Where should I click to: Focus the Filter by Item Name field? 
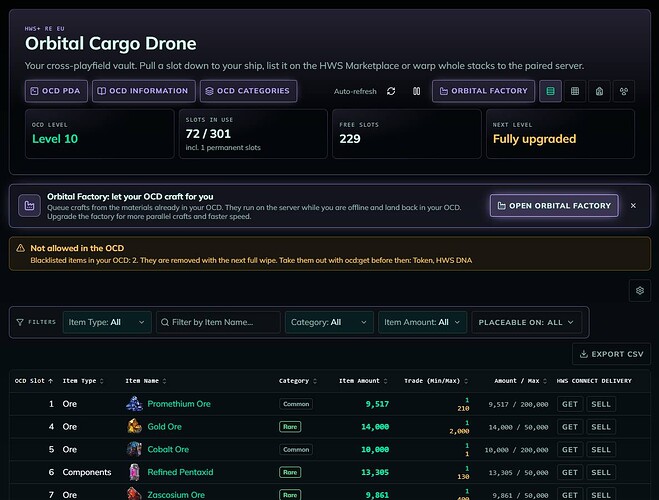click(218, 322)
